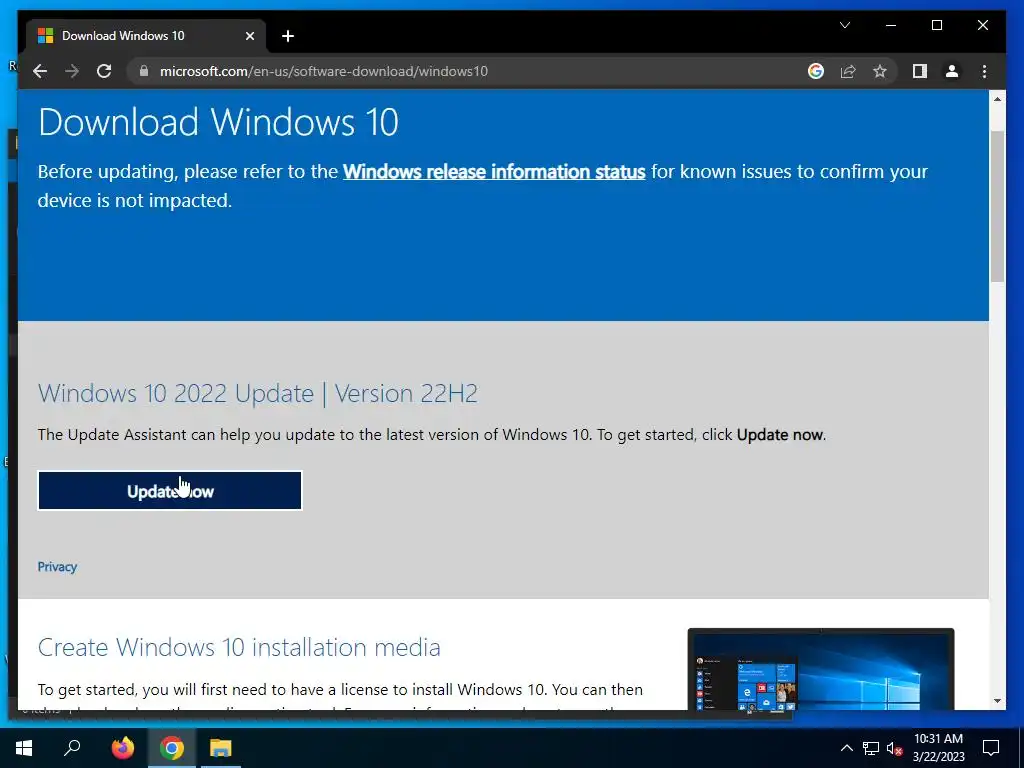
Task: Open File Explorer from the taskbar
Action: pyautogui.click(x=221, y=748)
